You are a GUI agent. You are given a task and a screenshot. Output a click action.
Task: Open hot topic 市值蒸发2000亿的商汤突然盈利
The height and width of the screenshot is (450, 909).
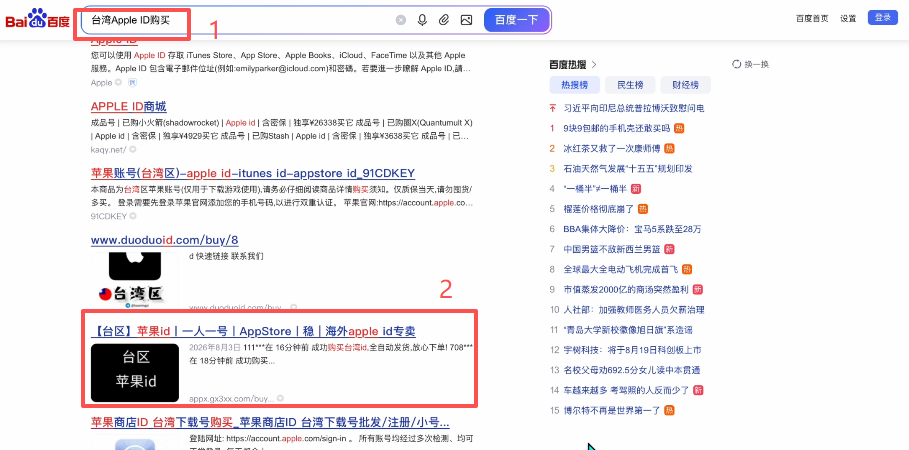tap(626, 289)
